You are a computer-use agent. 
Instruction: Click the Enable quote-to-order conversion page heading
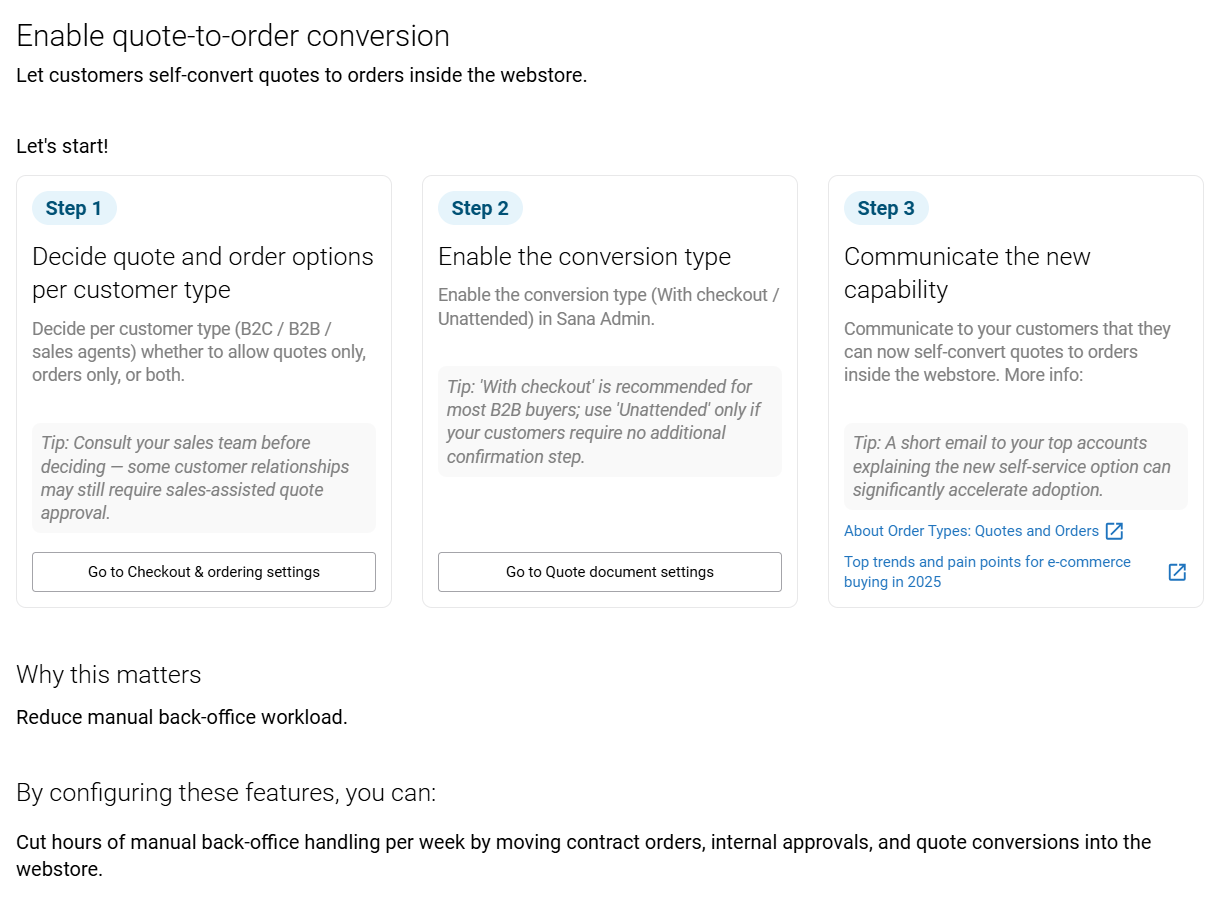[233, 36]
